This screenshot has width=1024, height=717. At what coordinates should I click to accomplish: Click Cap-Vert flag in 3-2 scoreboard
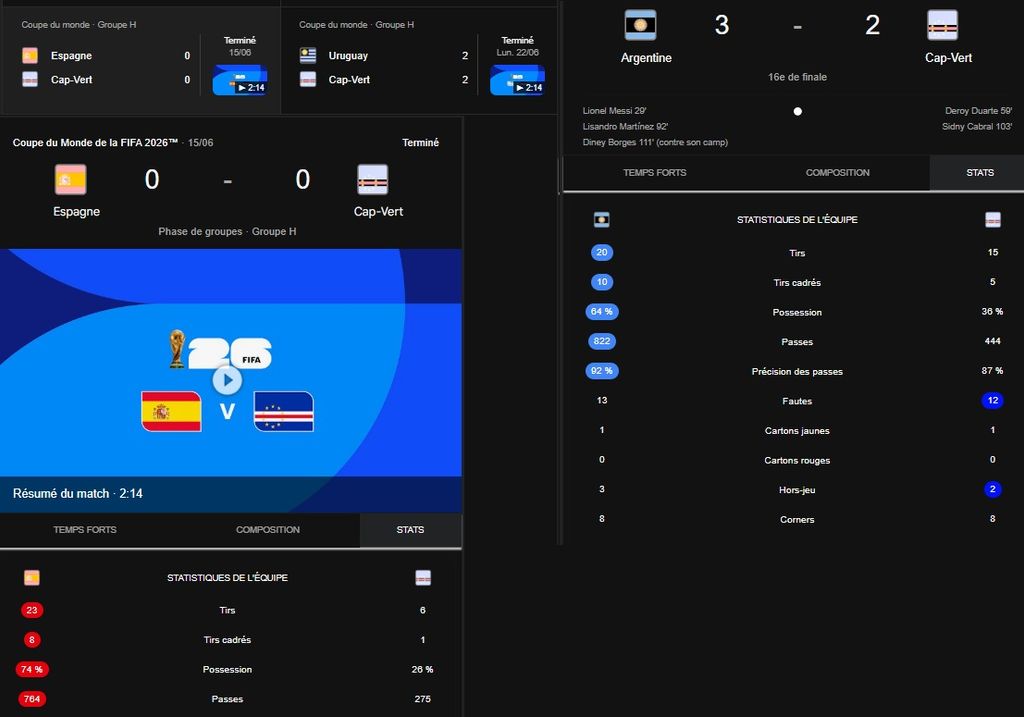(x=942, y=25)
